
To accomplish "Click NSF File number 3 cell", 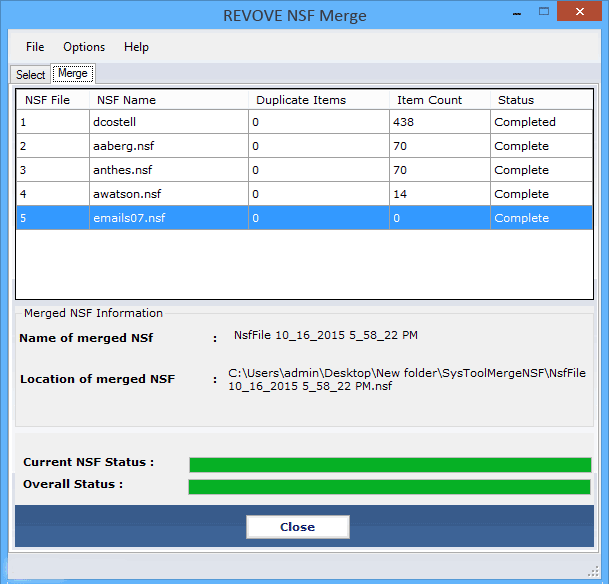I will point(53,170).
